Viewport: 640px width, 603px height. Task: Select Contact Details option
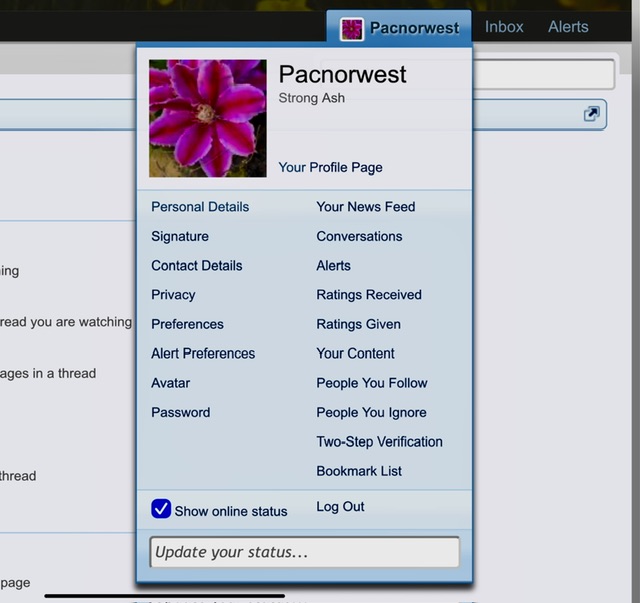click(x=197, y=265)
